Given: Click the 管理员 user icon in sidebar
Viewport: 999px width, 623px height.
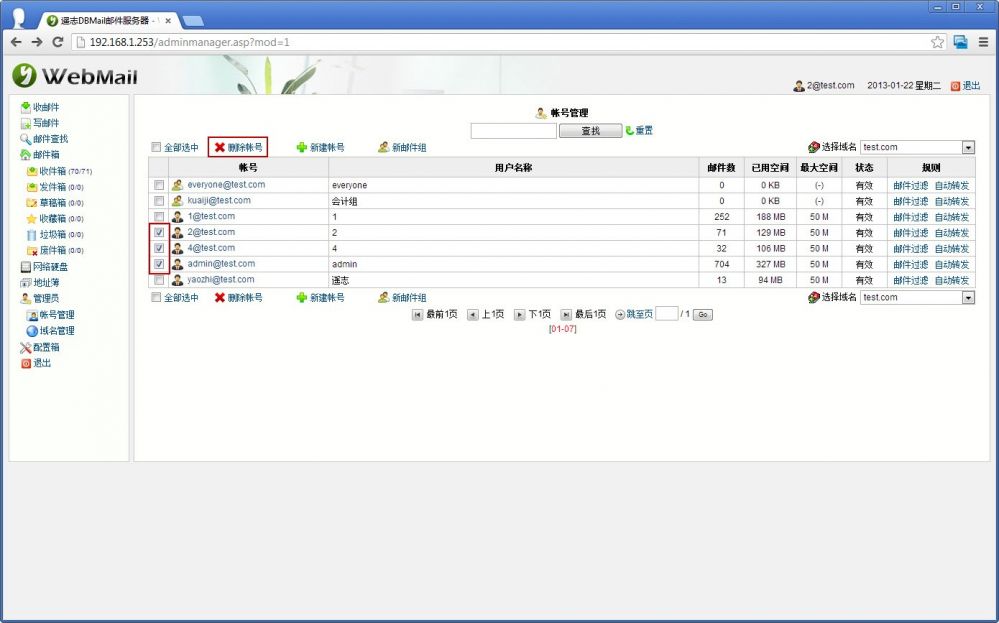Looking at the screenshot, I should coord(25,298).
